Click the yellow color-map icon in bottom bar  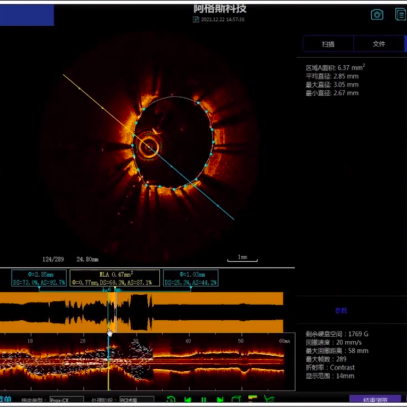(253, 399)
